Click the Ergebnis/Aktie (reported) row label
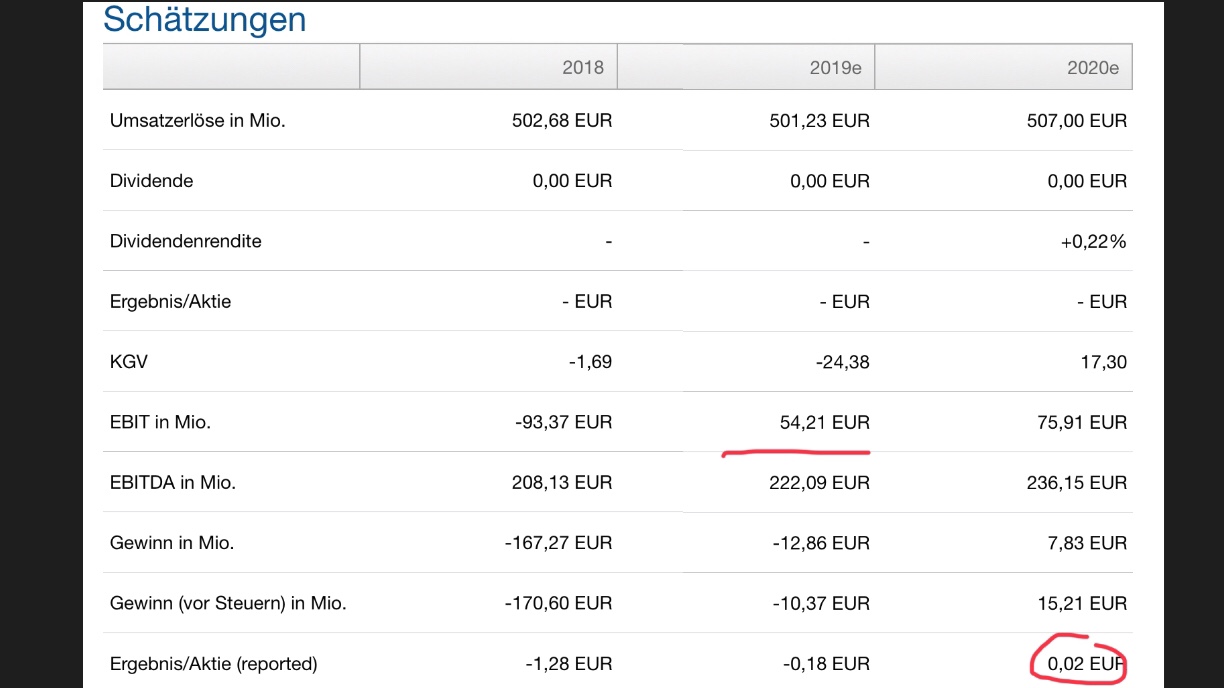Screen dimensions: 1224x688 (213, 663)
